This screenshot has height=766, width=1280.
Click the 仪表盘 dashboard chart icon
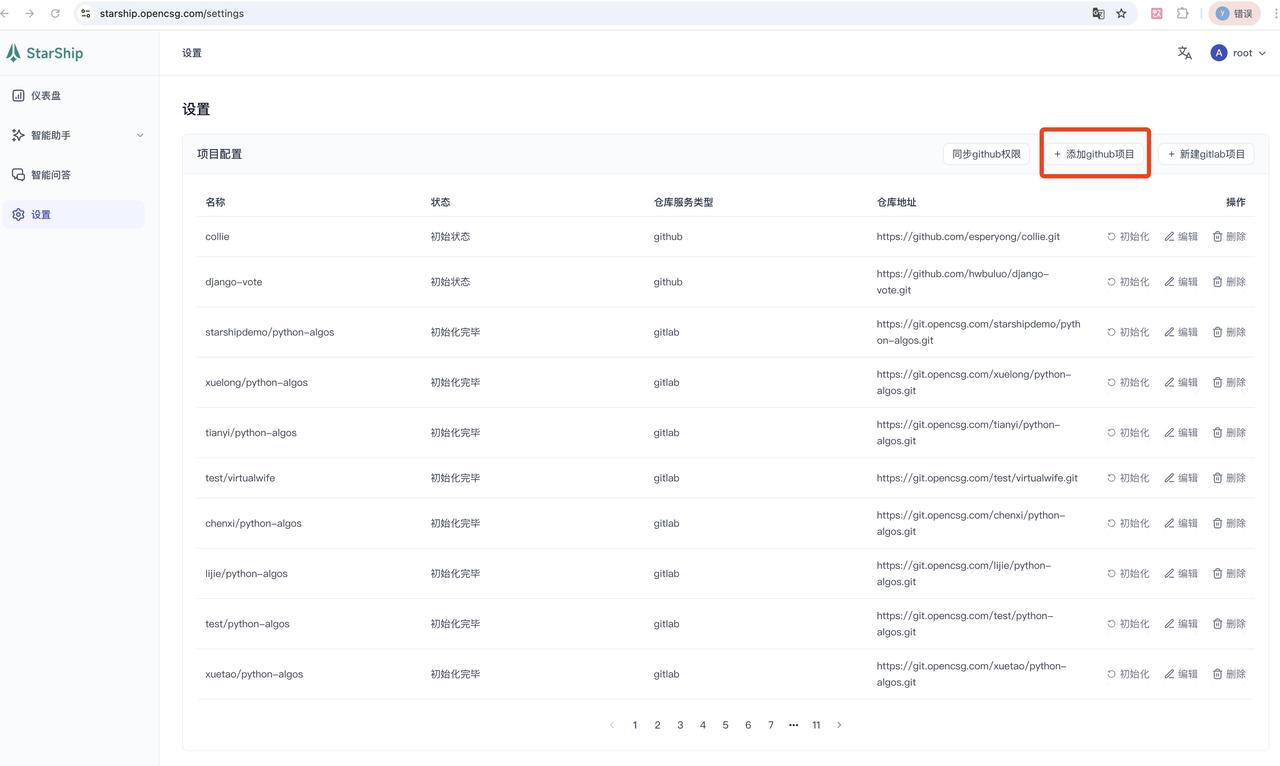click(16, 95)
